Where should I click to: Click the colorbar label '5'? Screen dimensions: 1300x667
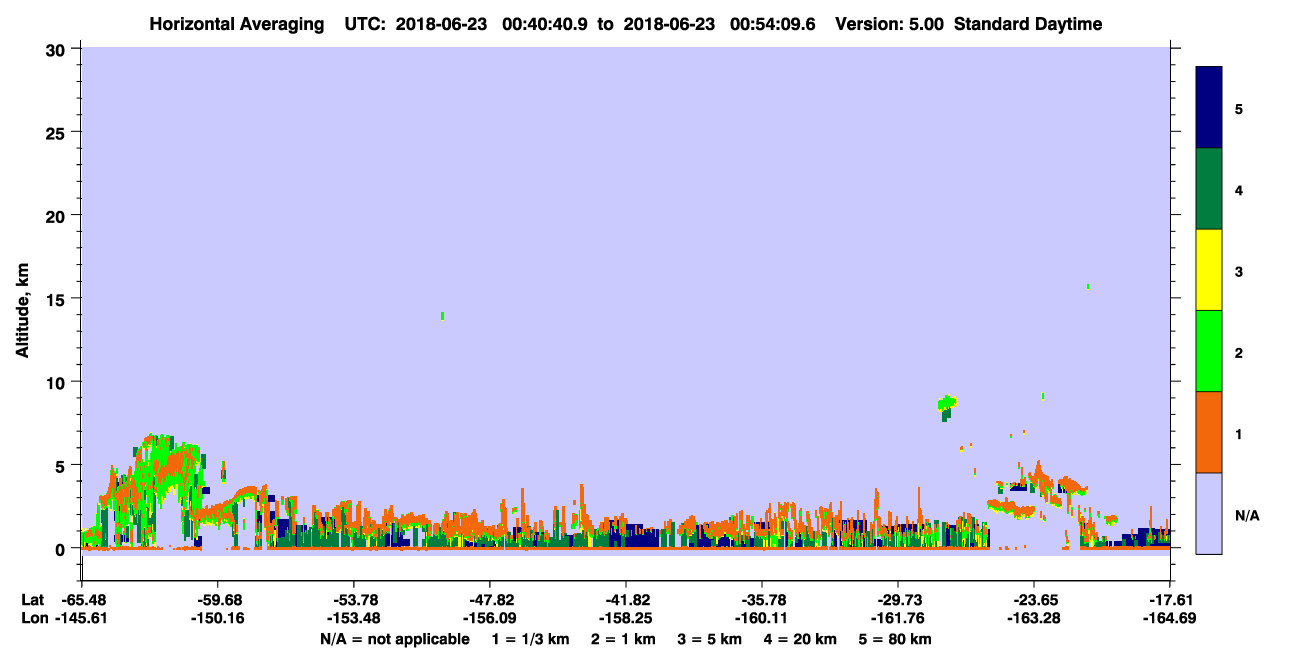[1239, 108]
